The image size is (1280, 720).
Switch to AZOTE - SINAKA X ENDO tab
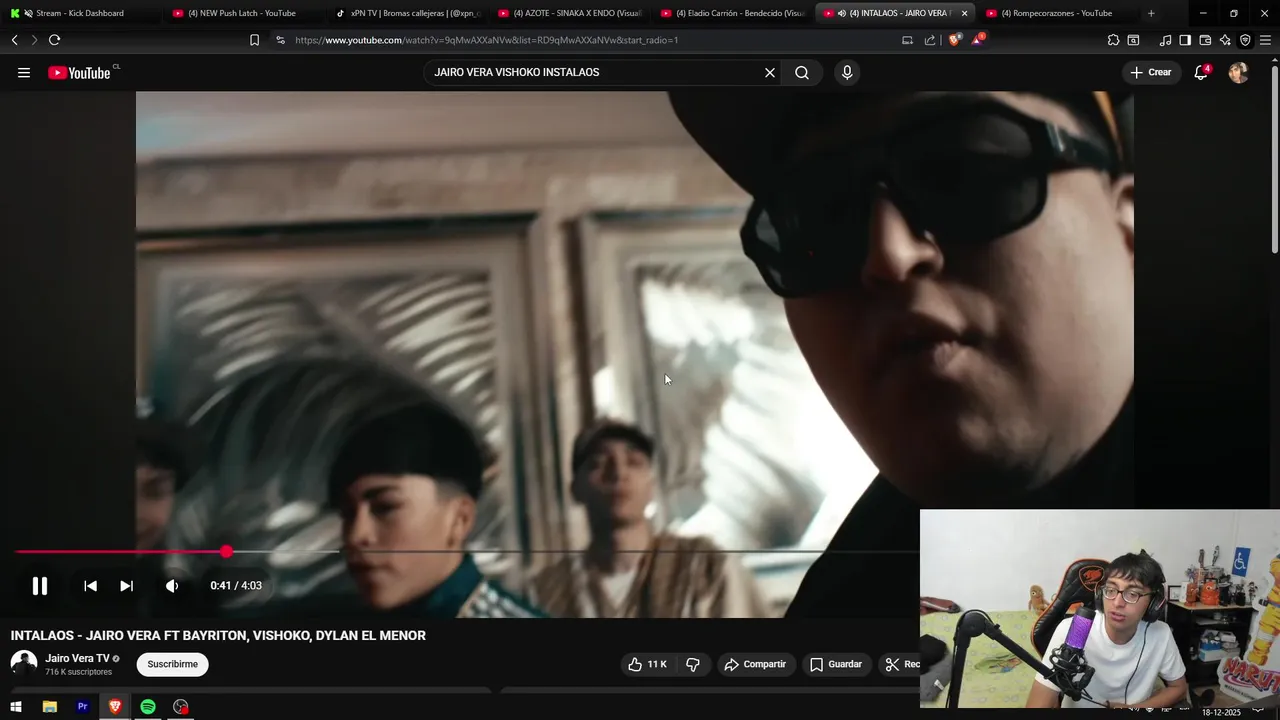coord(571,13)
